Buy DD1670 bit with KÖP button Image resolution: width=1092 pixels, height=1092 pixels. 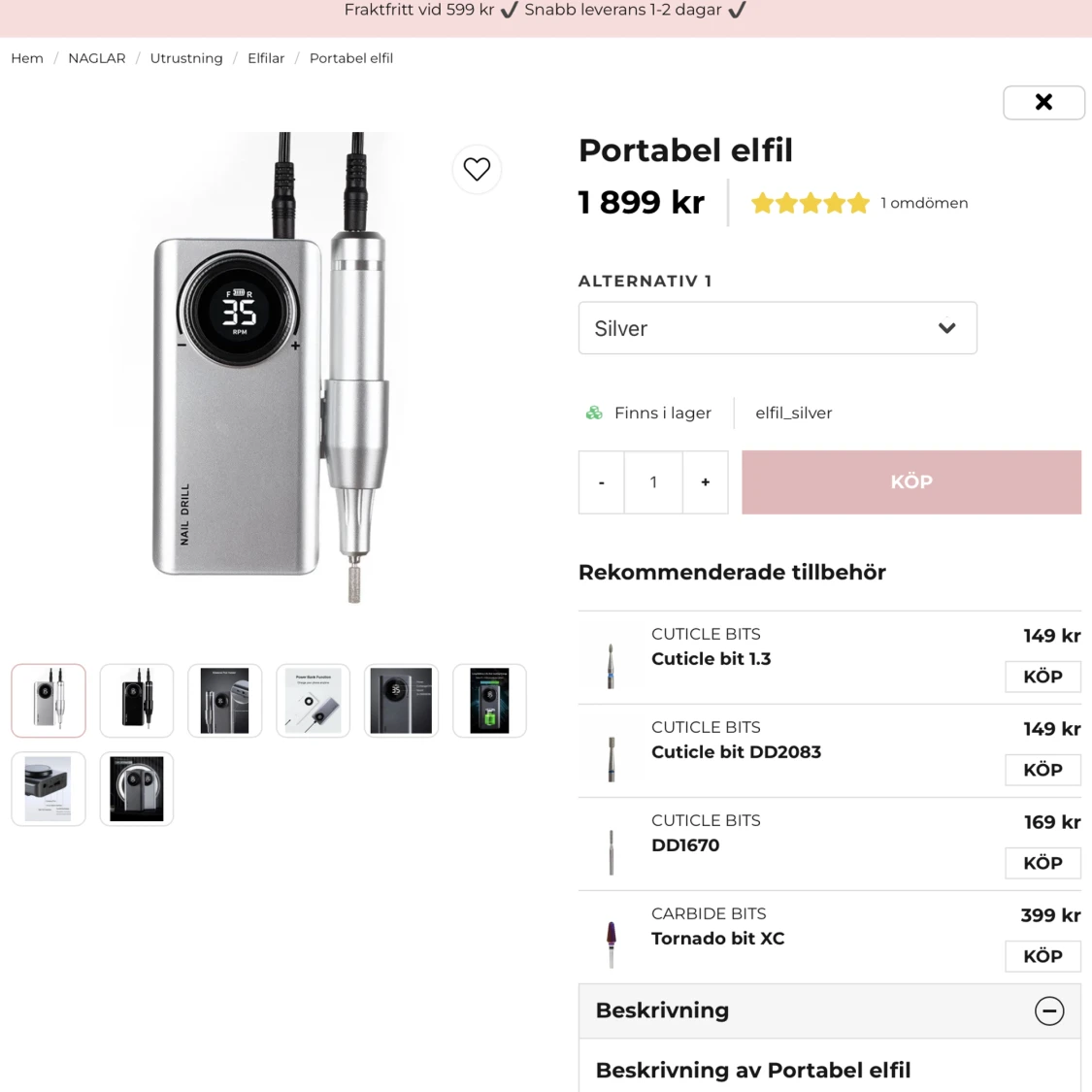tap(1042, 863)
